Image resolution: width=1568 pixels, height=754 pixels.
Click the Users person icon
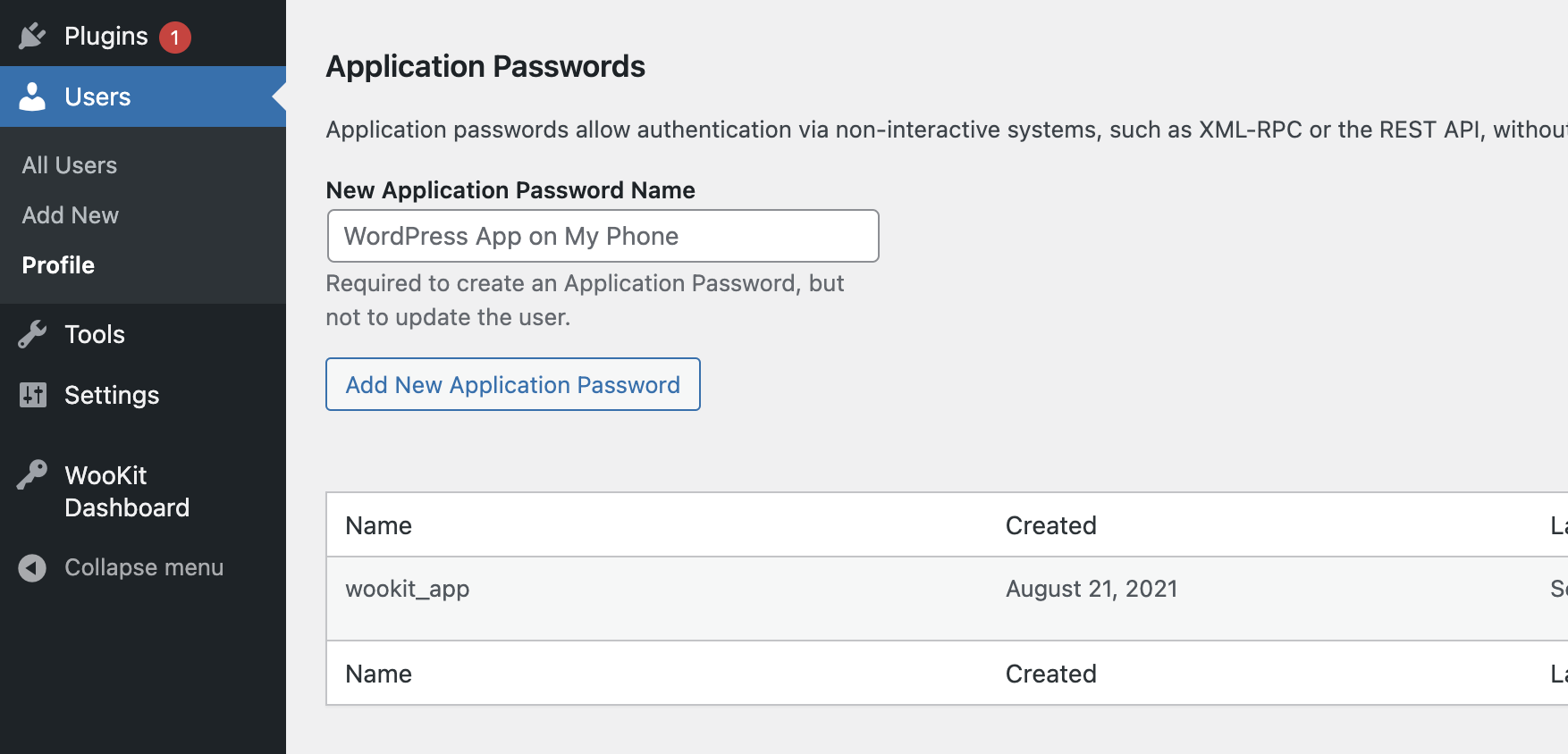pyautogui.click(x=32, y=96)
